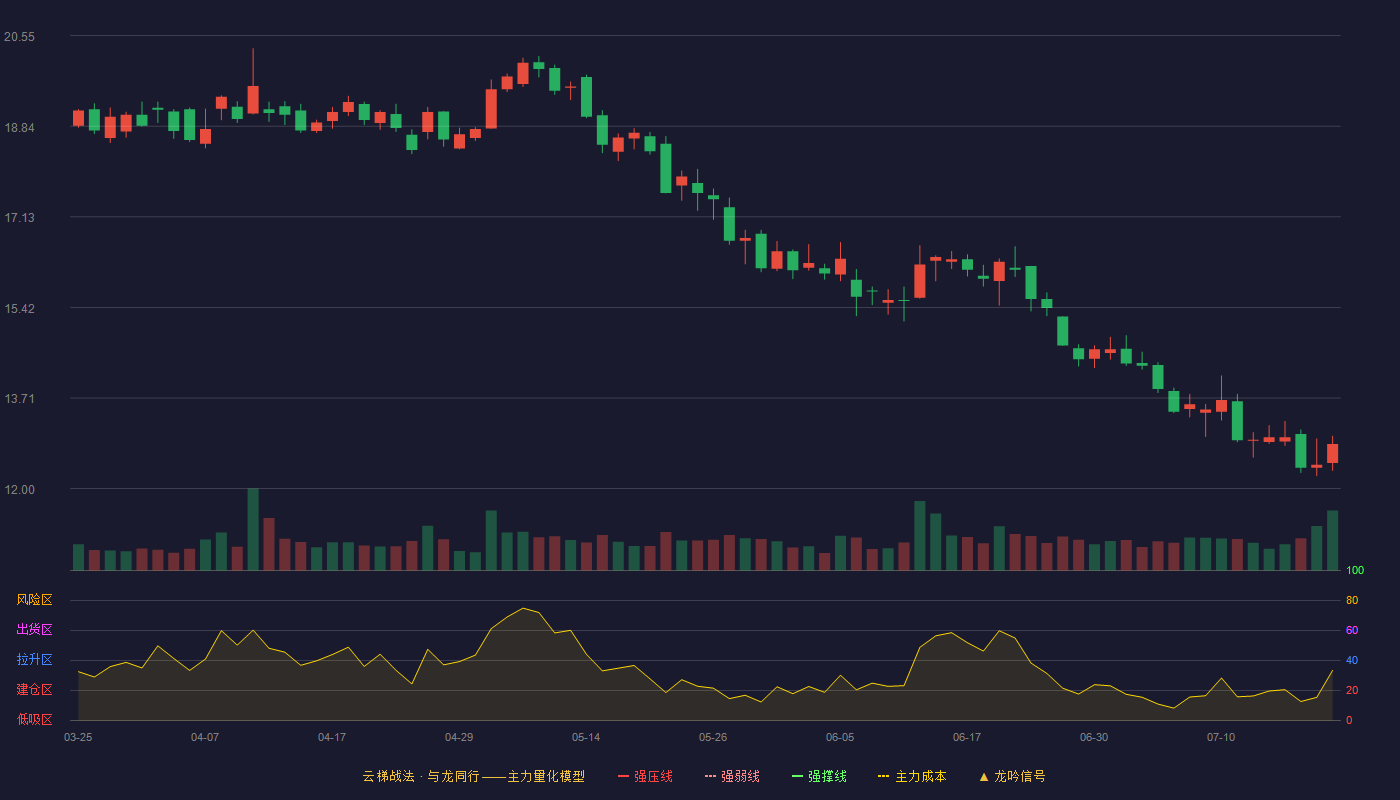Click the 风险区 zone label

pyautogui.click(x=34, y=600)
